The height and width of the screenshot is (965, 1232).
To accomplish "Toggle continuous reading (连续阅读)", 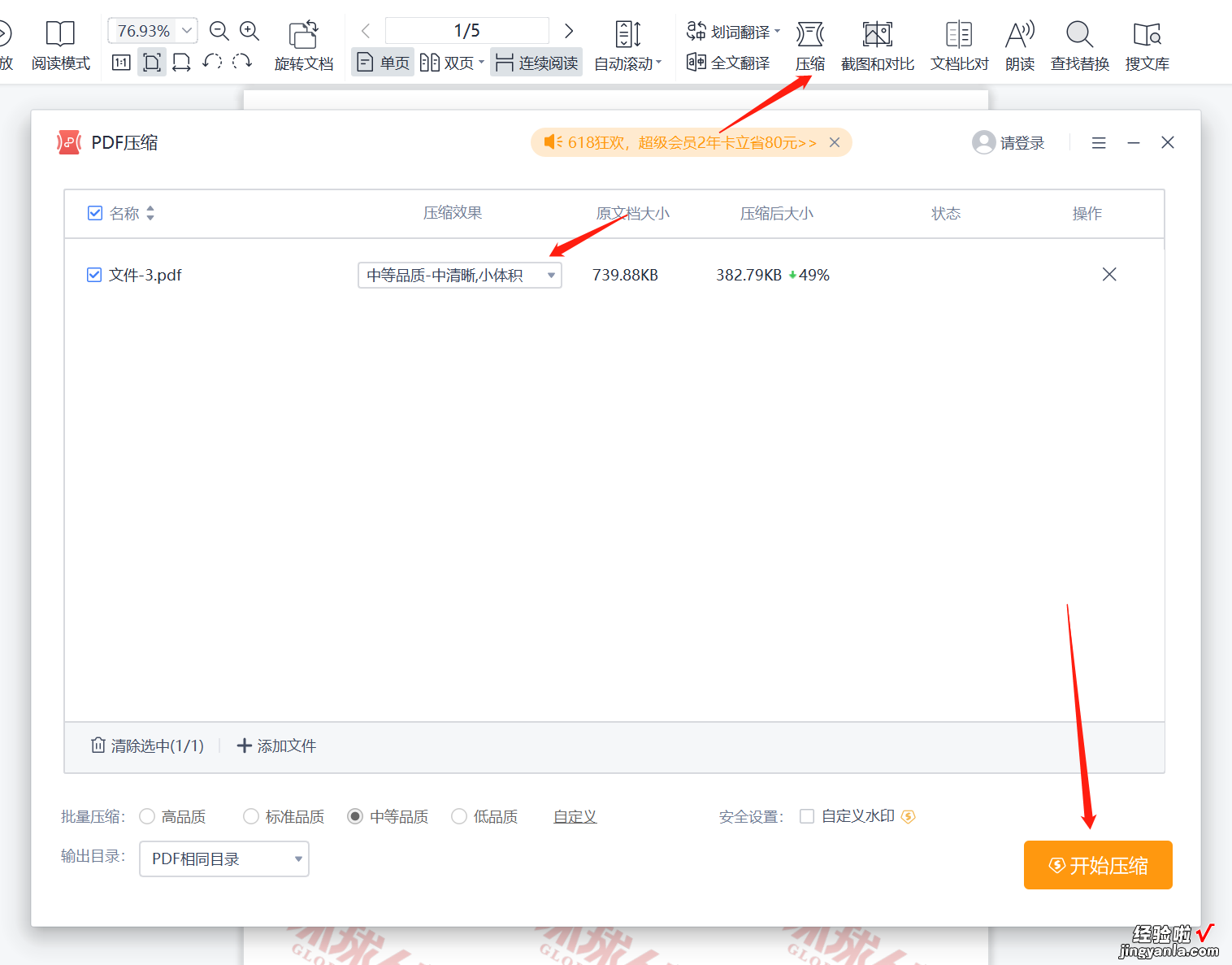I will (536, 63).
